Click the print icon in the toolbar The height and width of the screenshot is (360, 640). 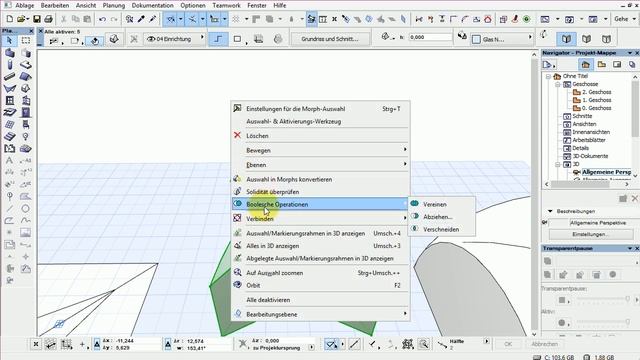(x=49, y=19)
